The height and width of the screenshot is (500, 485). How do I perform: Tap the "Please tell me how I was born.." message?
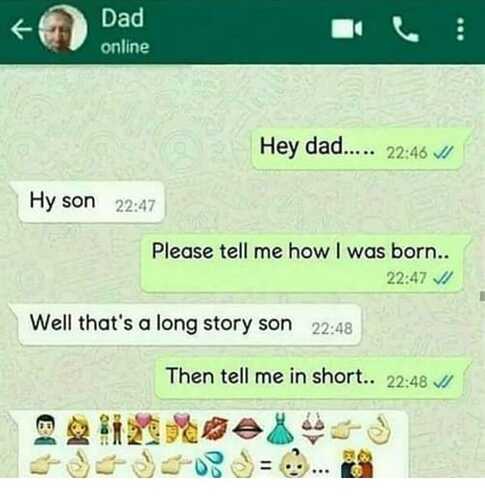coord(304,263)
